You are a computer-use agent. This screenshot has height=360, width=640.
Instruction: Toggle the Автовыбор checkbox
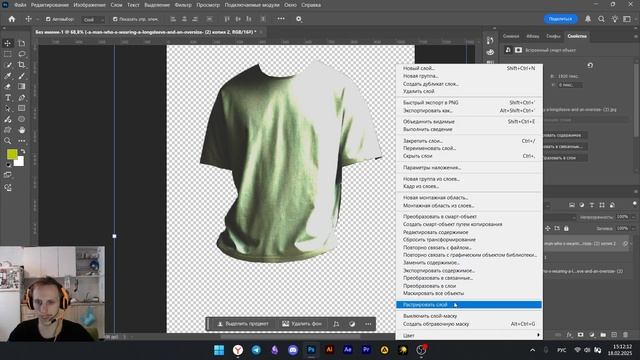click(x=48, y=19)
